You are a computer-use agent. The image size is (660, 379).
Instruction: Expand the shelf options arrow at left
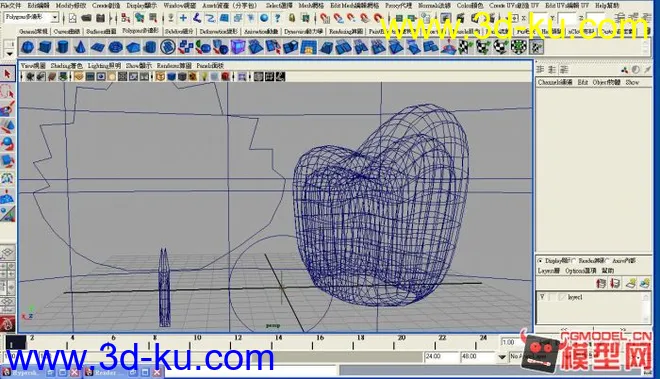point(10,54)
